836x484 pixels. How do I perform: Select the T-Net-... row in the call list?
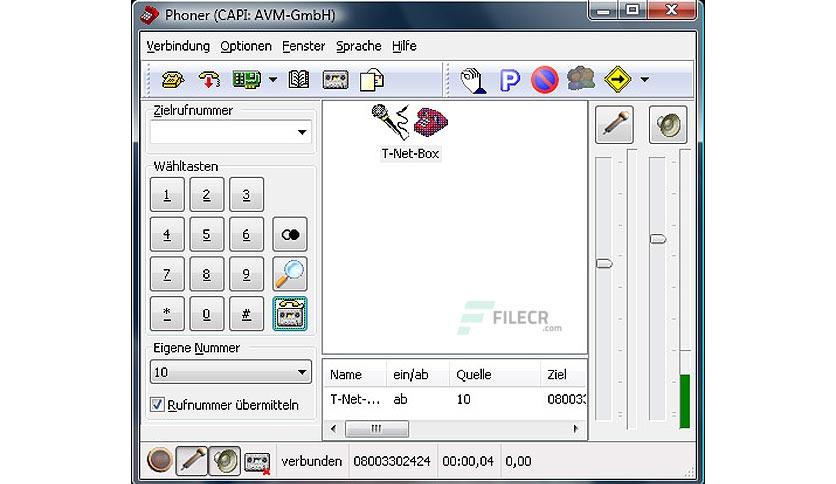point(455,399)
